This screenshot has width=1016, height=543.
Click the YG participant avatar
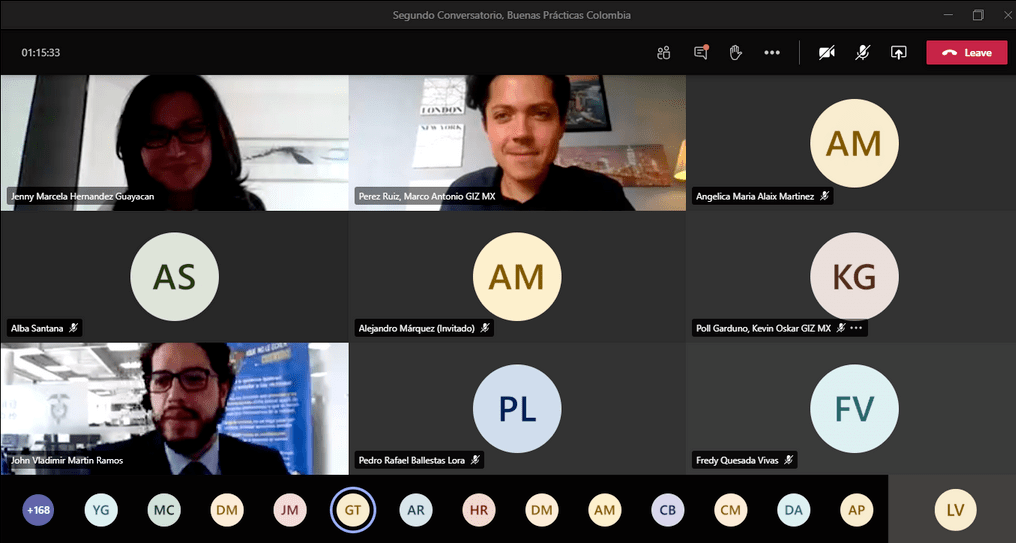point(100,510)
